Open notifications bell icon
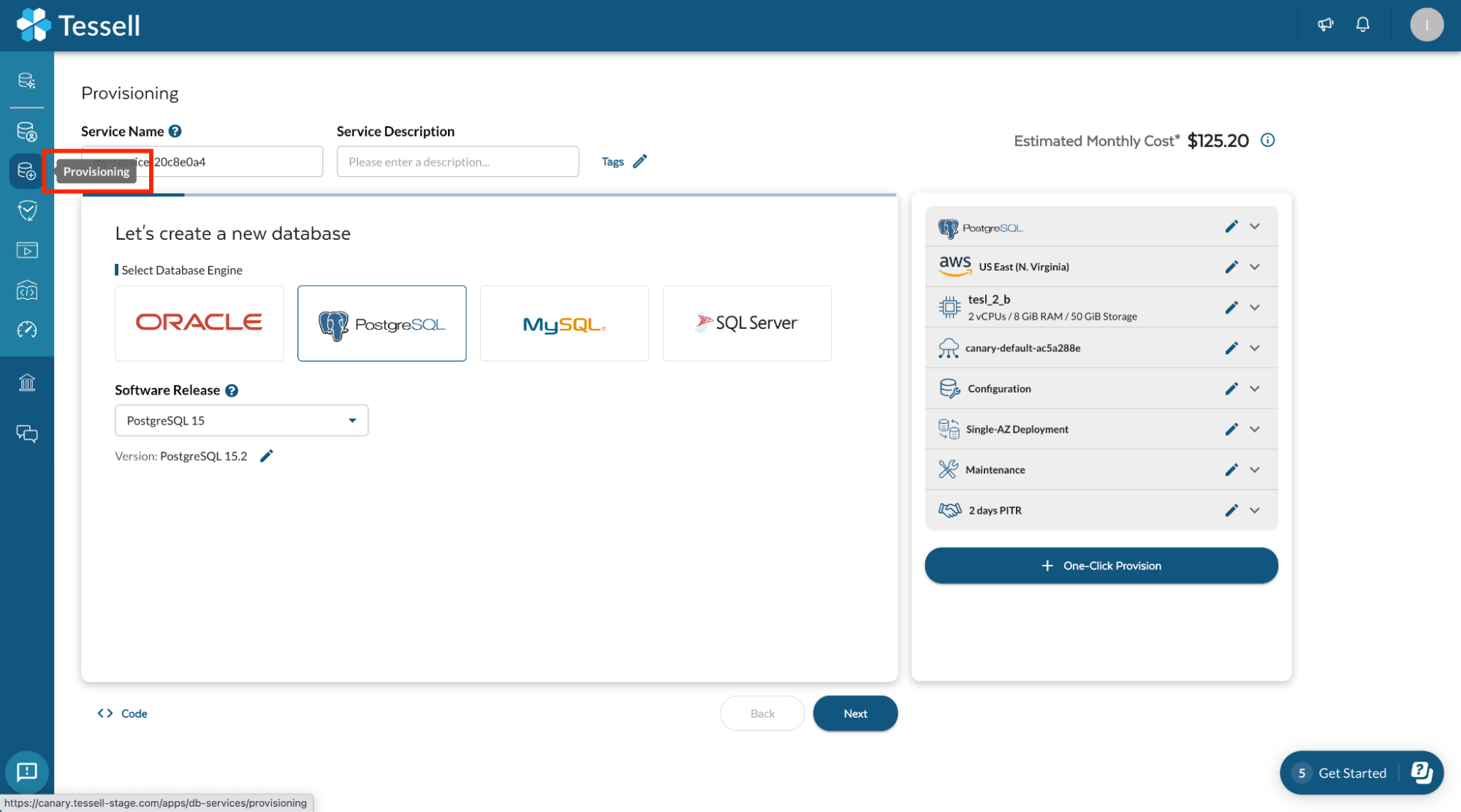The height and width of the screenshot is (812, 1461). (x=1363, y=25)
